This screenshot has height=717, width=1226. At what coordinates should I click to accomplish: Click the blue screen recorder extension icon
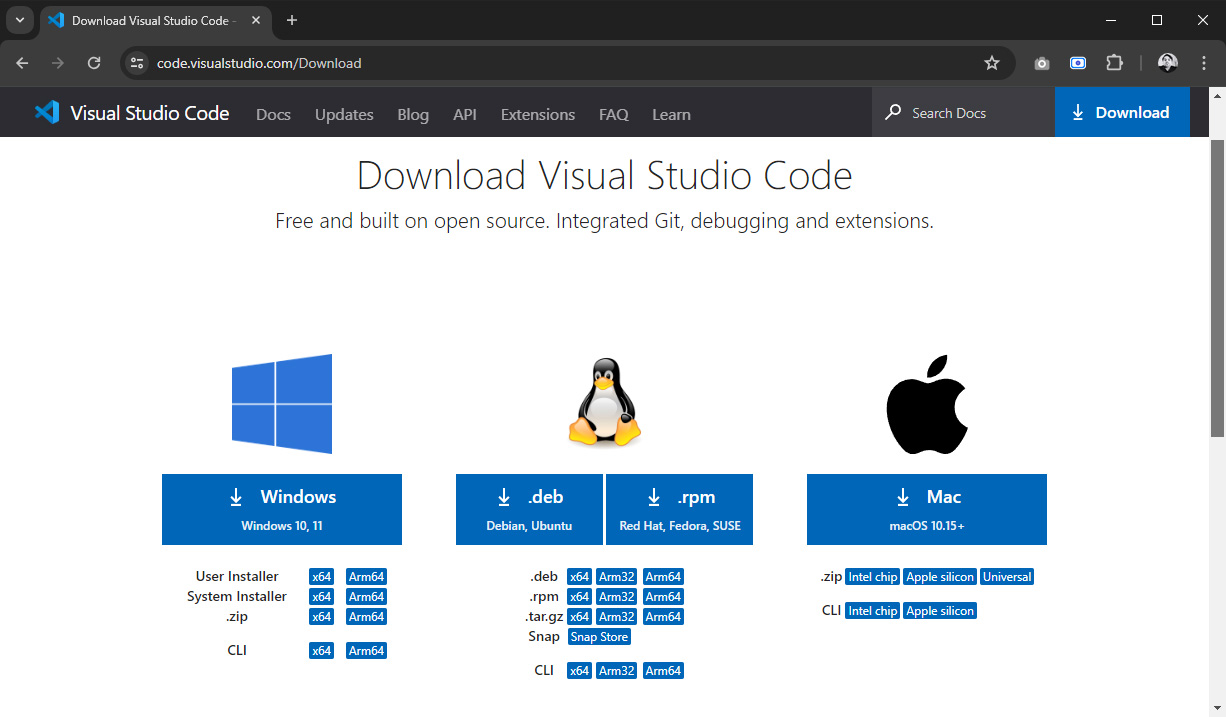[1078, 63]
